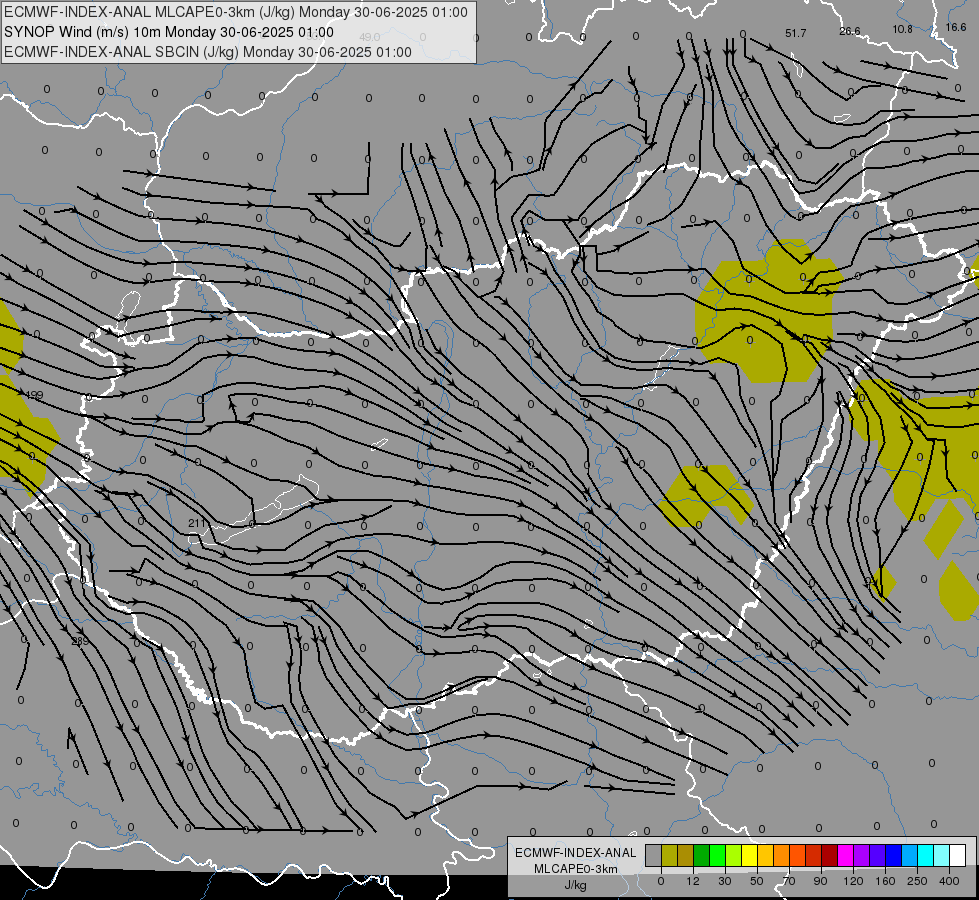Click the map value 51.7
Viewport: 979px width, 900px height.
pyautogui.click(x=795, y=33)
